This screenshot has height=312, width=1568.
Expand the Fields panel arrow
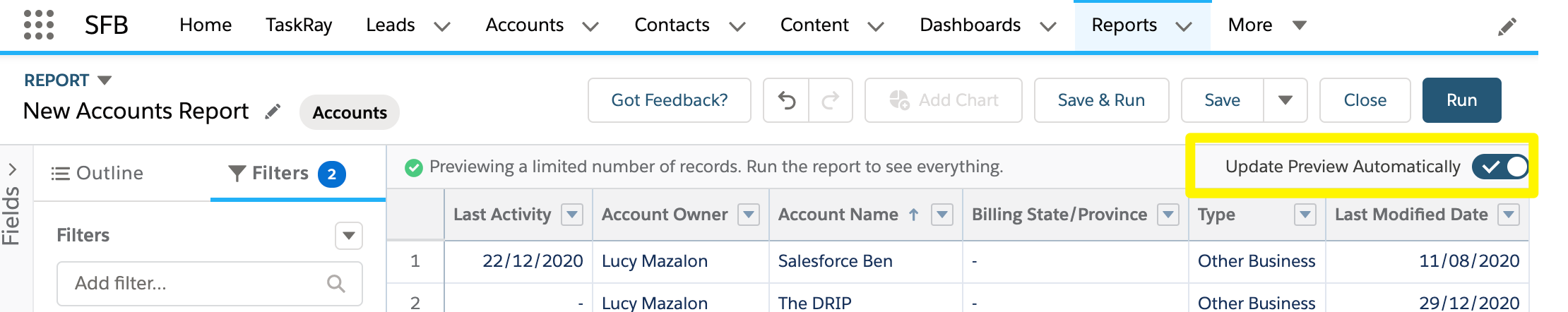click(x=12, y=169)
